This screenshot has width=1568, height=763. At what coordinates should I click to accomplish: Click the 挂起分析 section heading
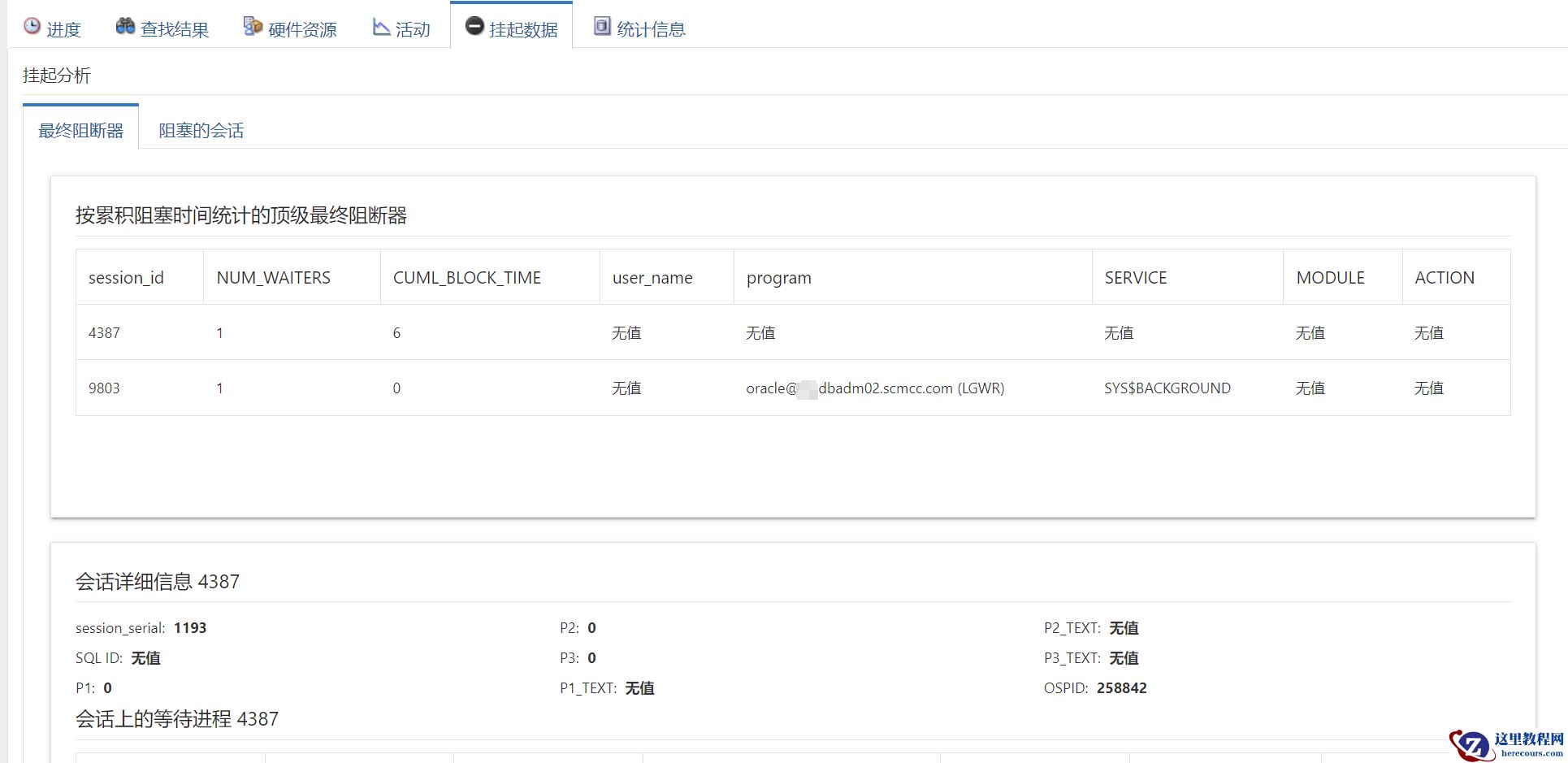[x=57, y=76]
